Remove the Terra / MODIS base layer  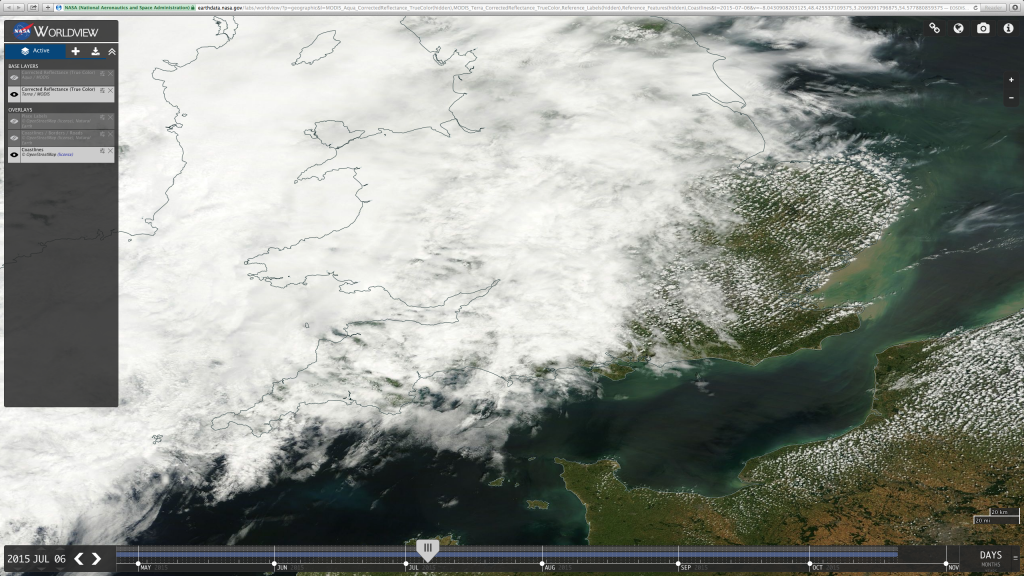pos(110,91)
